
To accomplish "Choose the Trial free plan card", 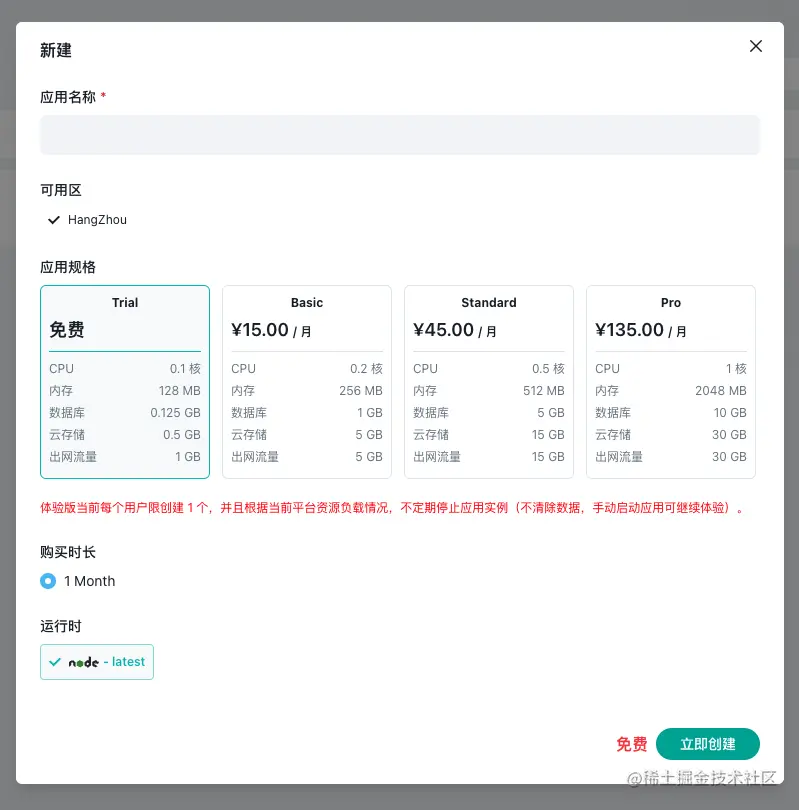I will pyautogui.click(x=125, y=382).
